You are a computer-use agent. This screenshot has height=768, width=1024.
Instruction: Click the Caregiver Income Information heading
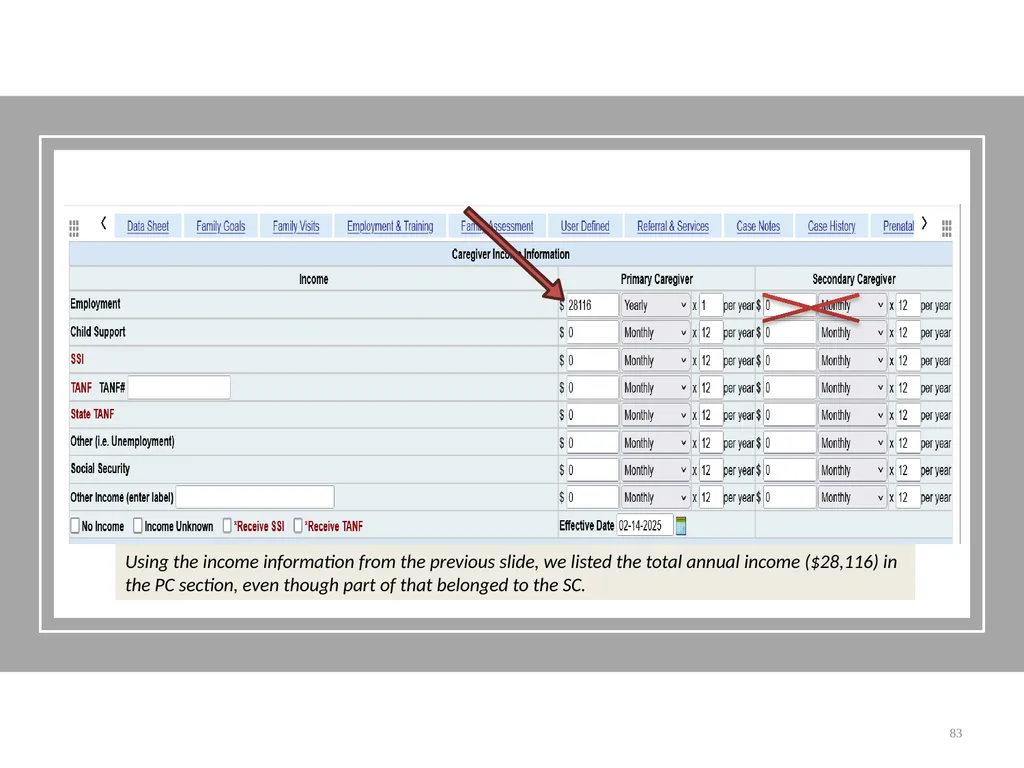pyautogui.click(x=511, y=254)
